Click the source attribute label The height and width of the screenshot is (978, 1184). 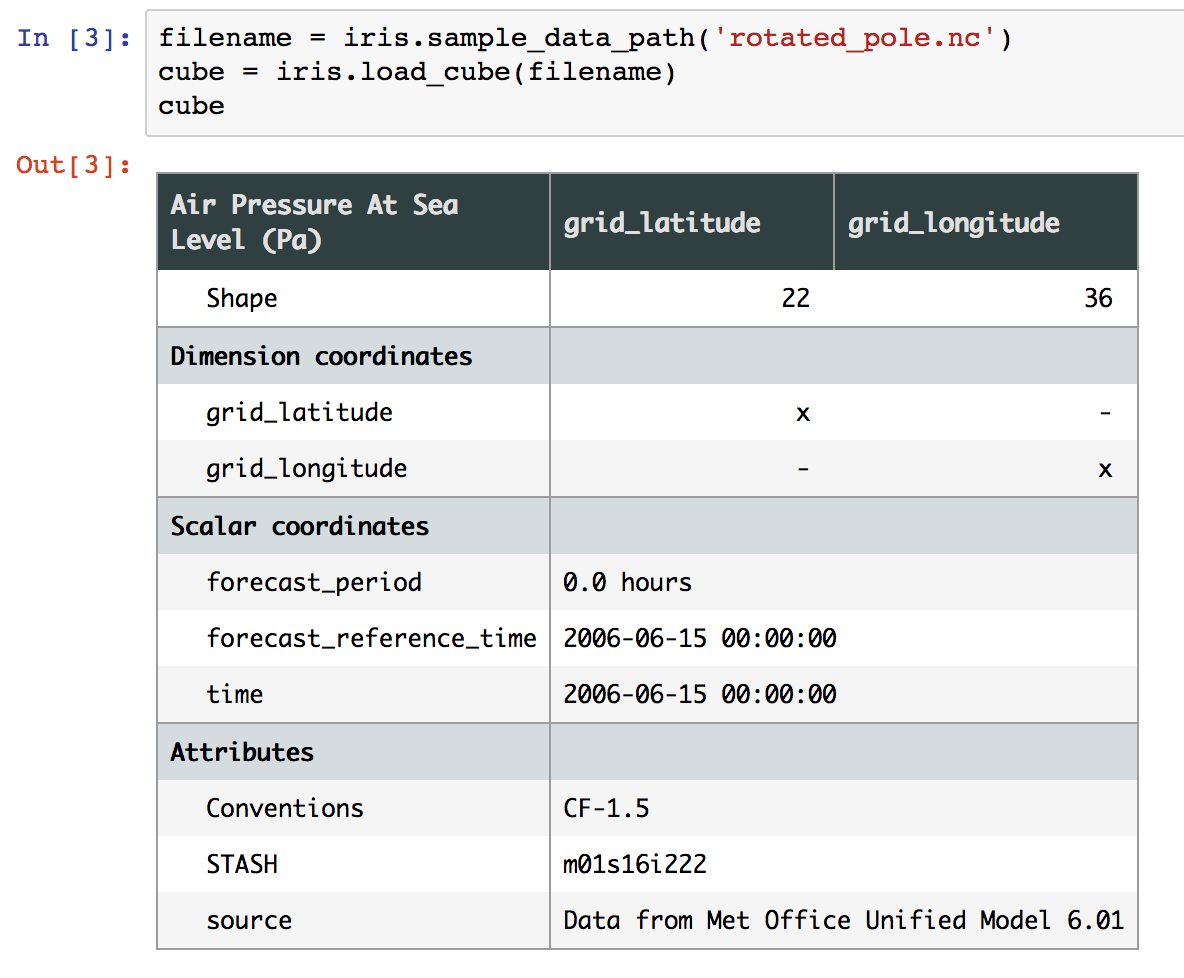click(249, 921)
